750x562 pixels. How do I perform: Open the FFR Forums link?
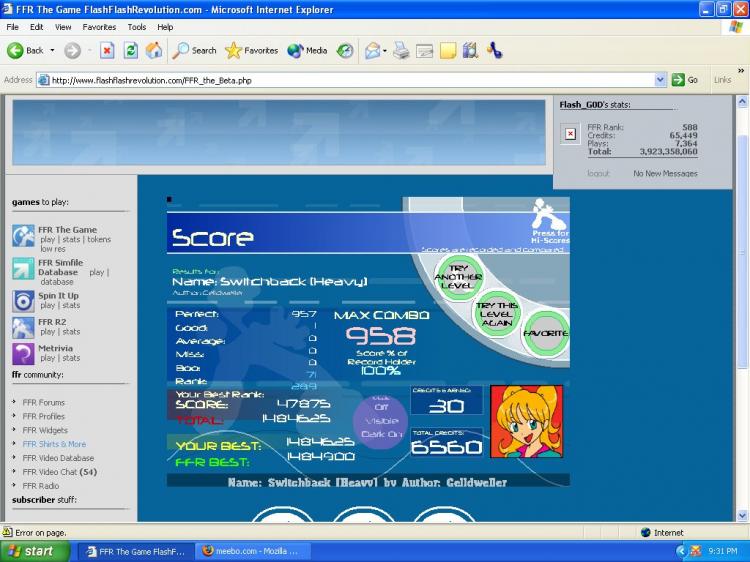(44, 403)
